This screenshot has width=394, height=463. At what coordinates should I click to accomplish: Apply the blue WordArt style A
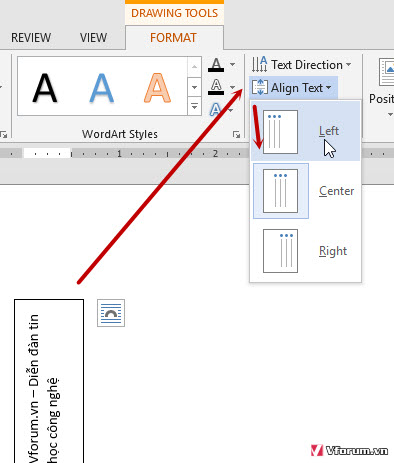point(101,88)
